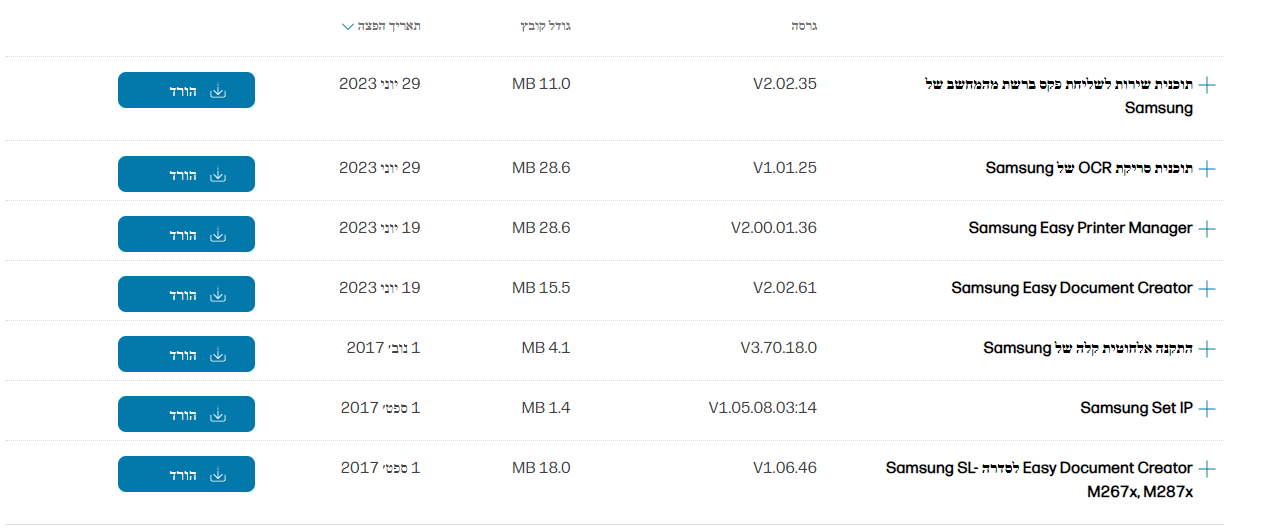The image size is (1280, 531).
Task: Expand the Samsung Set IP row
Action: point(1207,409)
